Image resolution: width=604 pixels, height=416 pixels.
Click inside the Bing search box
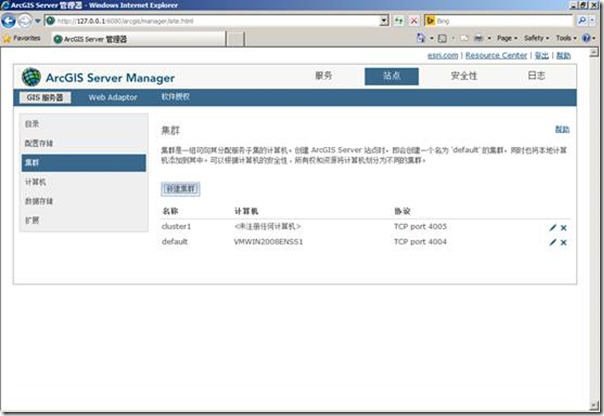point(505,21)
